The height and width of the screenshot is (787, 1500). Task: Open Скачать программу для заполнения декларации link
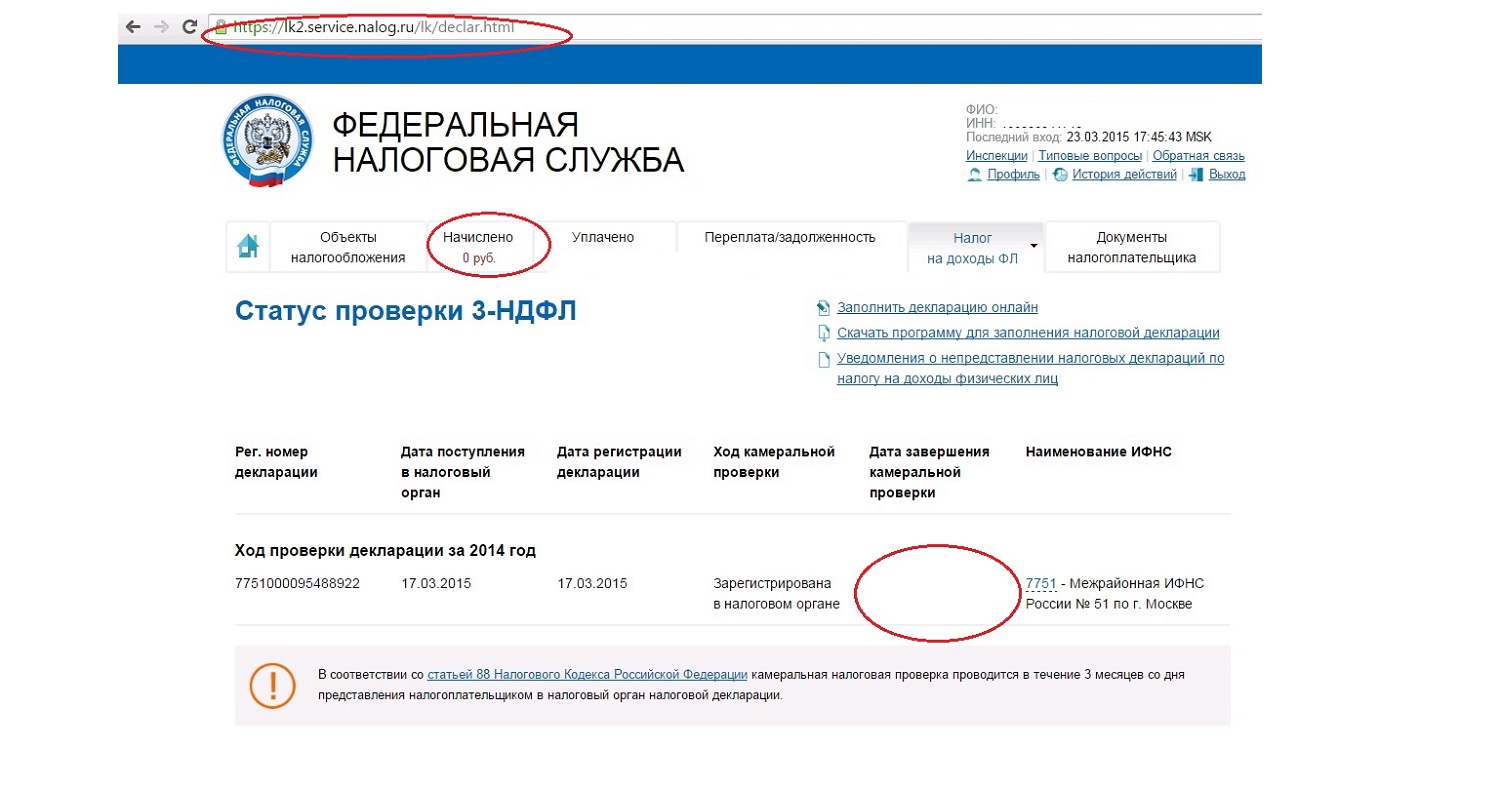(x=1028, y=333)
